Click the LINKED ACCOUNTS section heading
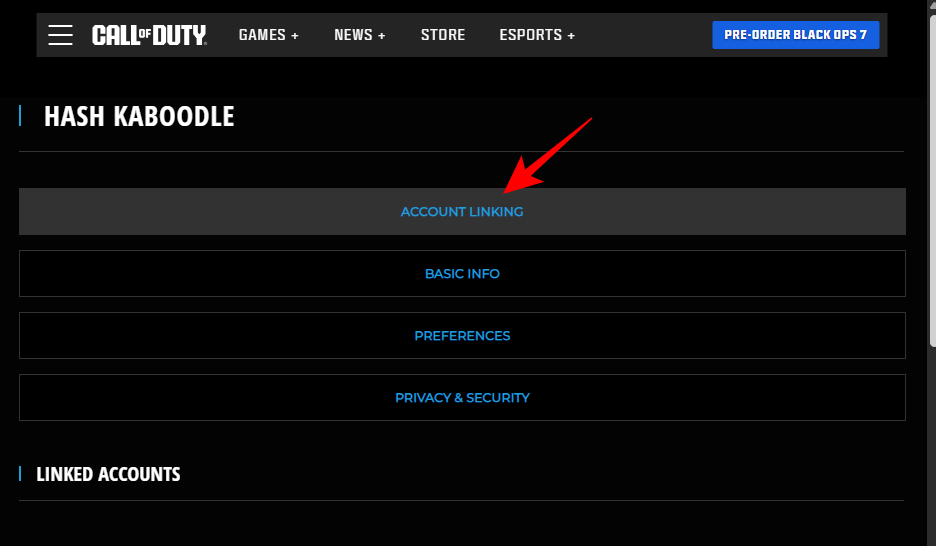The image size is (936, 546). click(x=108, y=474)
